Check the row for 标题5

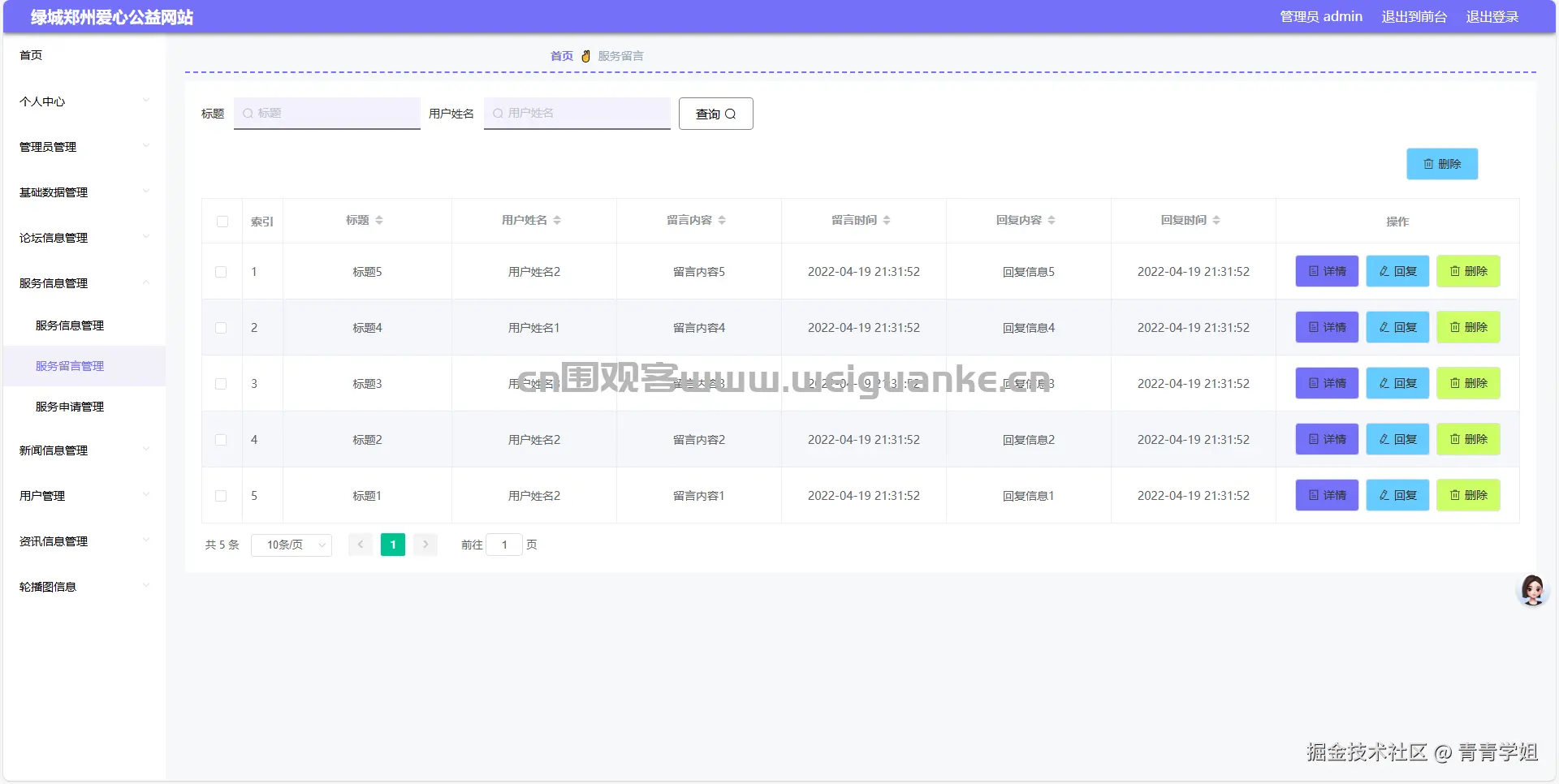(221, 272)
